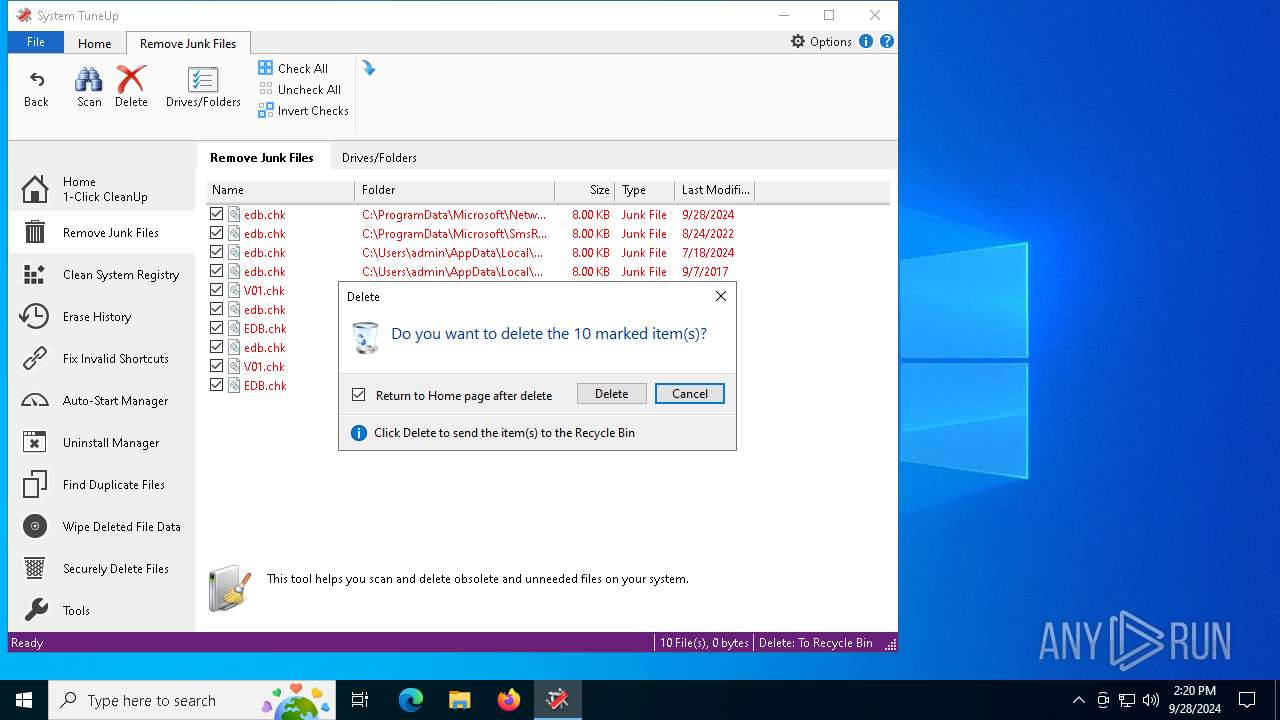Show hidden tray icons chevron
Viewport: 1280px width, 720px height.
(1078, 700)
